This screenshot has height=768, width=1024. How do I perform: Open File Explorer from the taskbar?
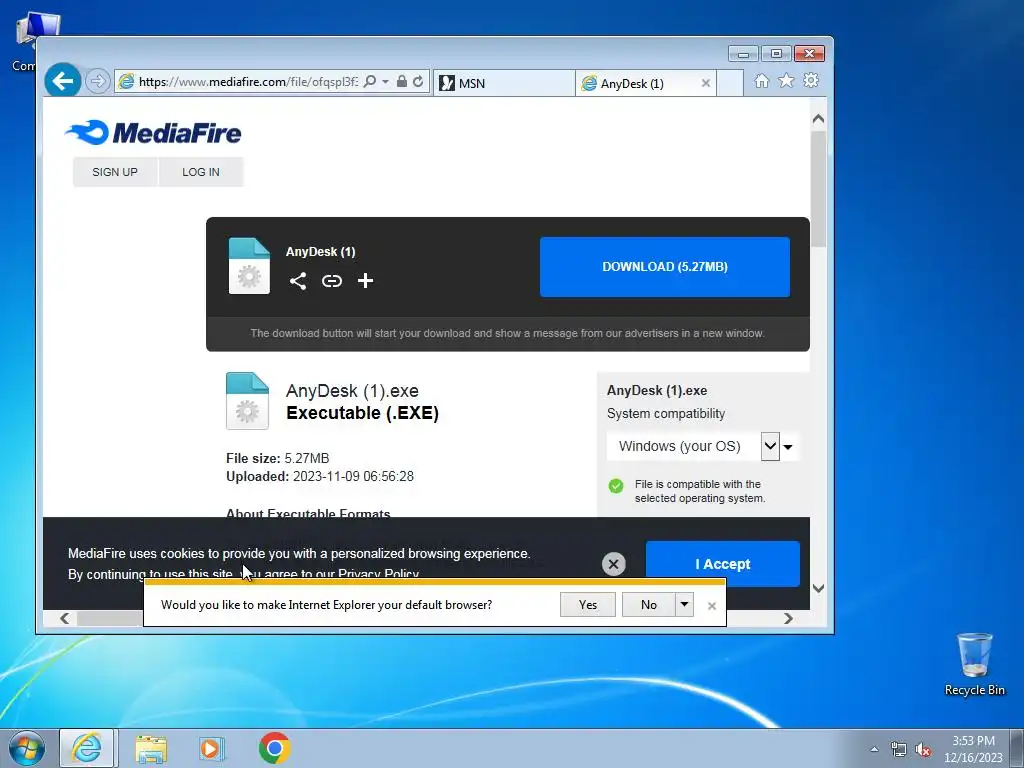click(151, 748)
